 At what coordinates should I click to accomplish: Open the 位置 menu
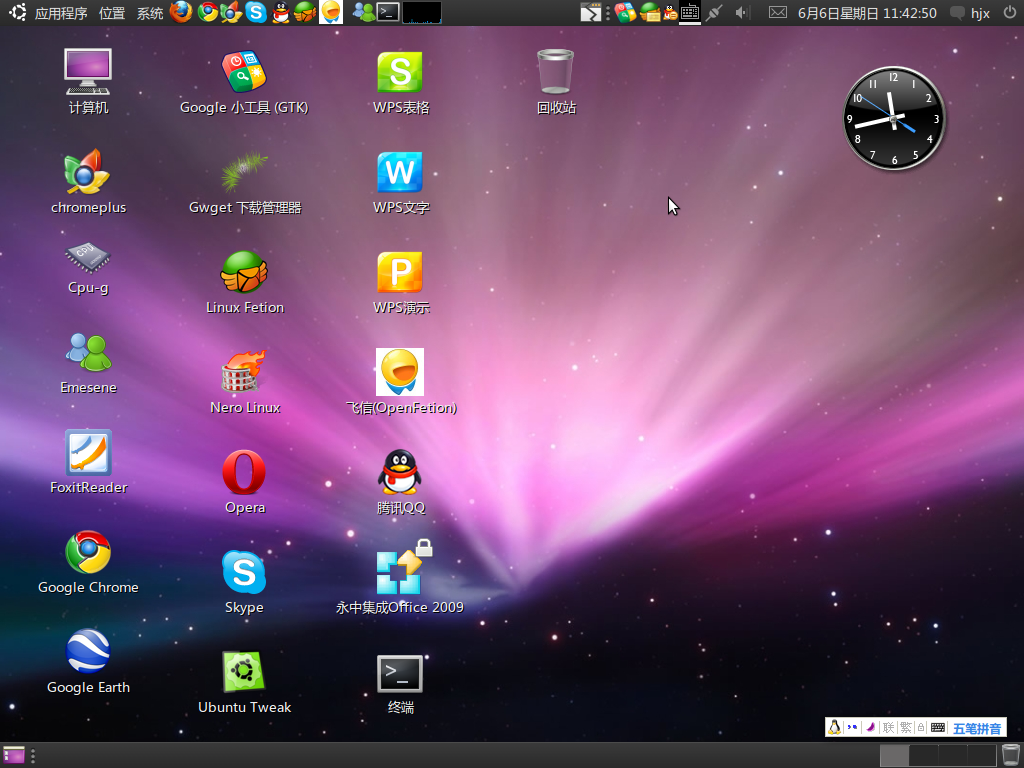112,13
